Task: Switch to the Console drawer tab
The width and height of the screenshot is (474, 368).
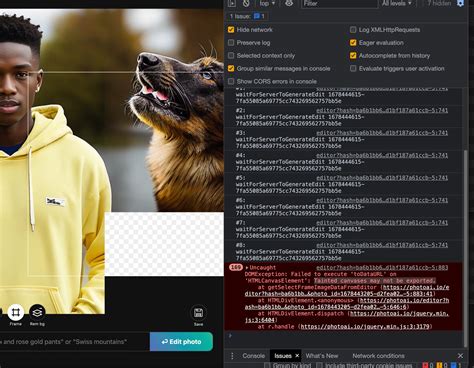Action: click(254, 356)
